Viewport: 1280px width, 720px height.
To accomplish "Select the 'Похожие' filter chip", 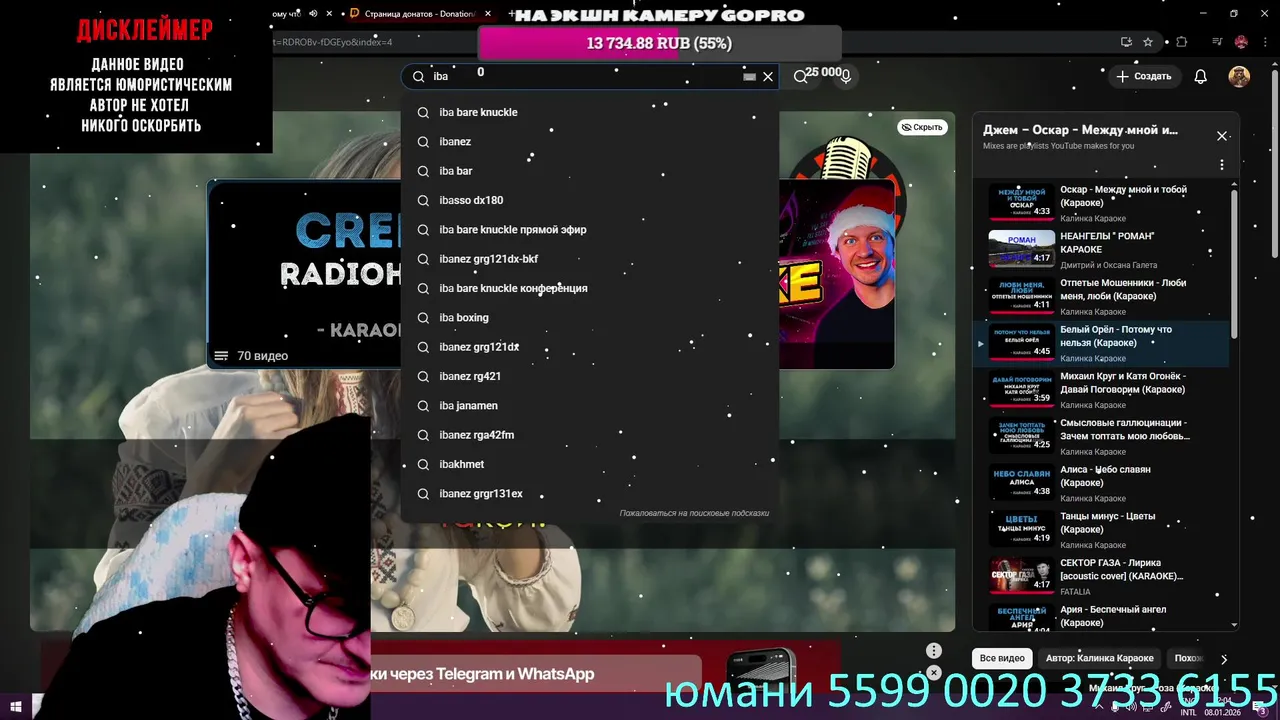I will point(1188,658).
